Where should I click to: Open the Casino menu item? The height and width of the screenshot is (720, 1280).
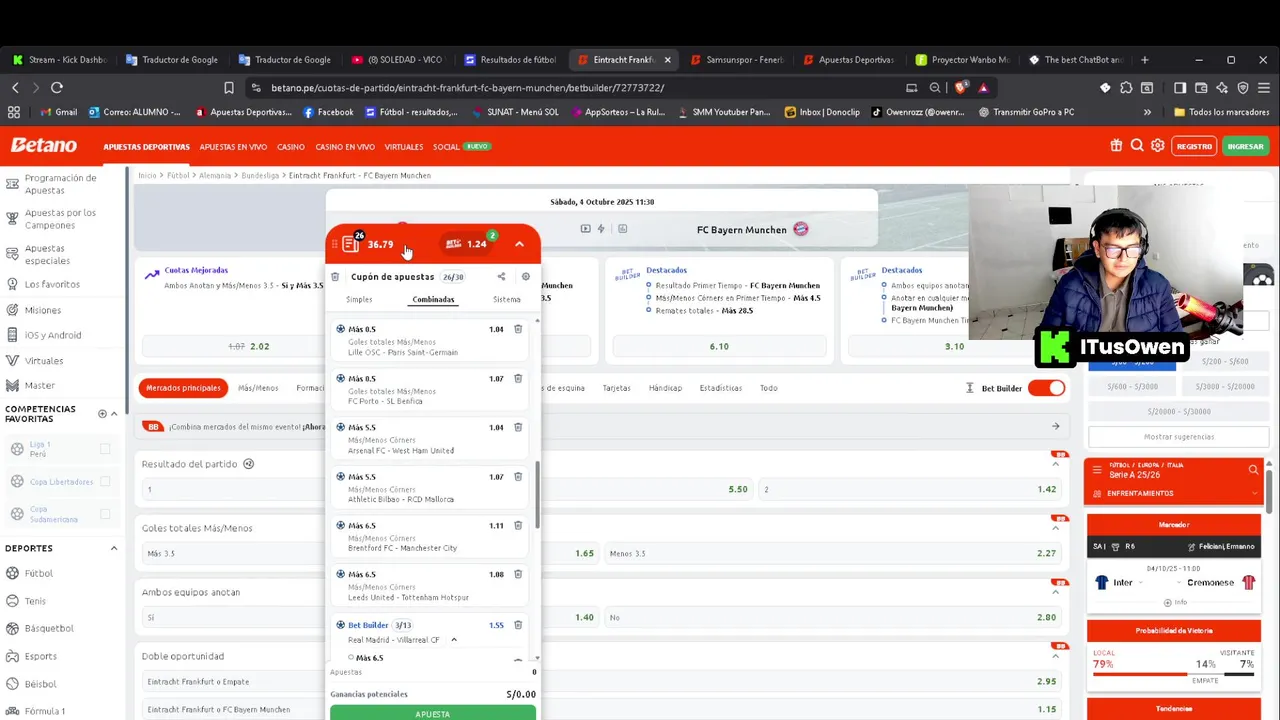[291, 147]
